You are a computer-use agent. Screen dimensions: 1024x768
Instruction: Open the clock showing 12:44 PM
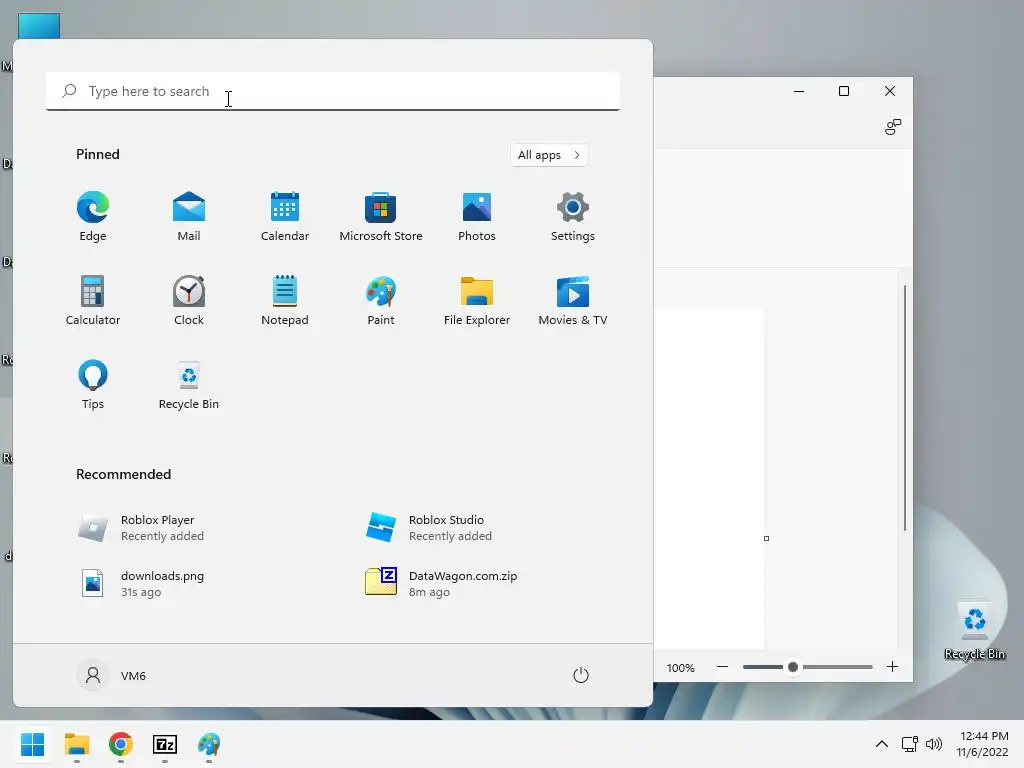tap(983, 744)
